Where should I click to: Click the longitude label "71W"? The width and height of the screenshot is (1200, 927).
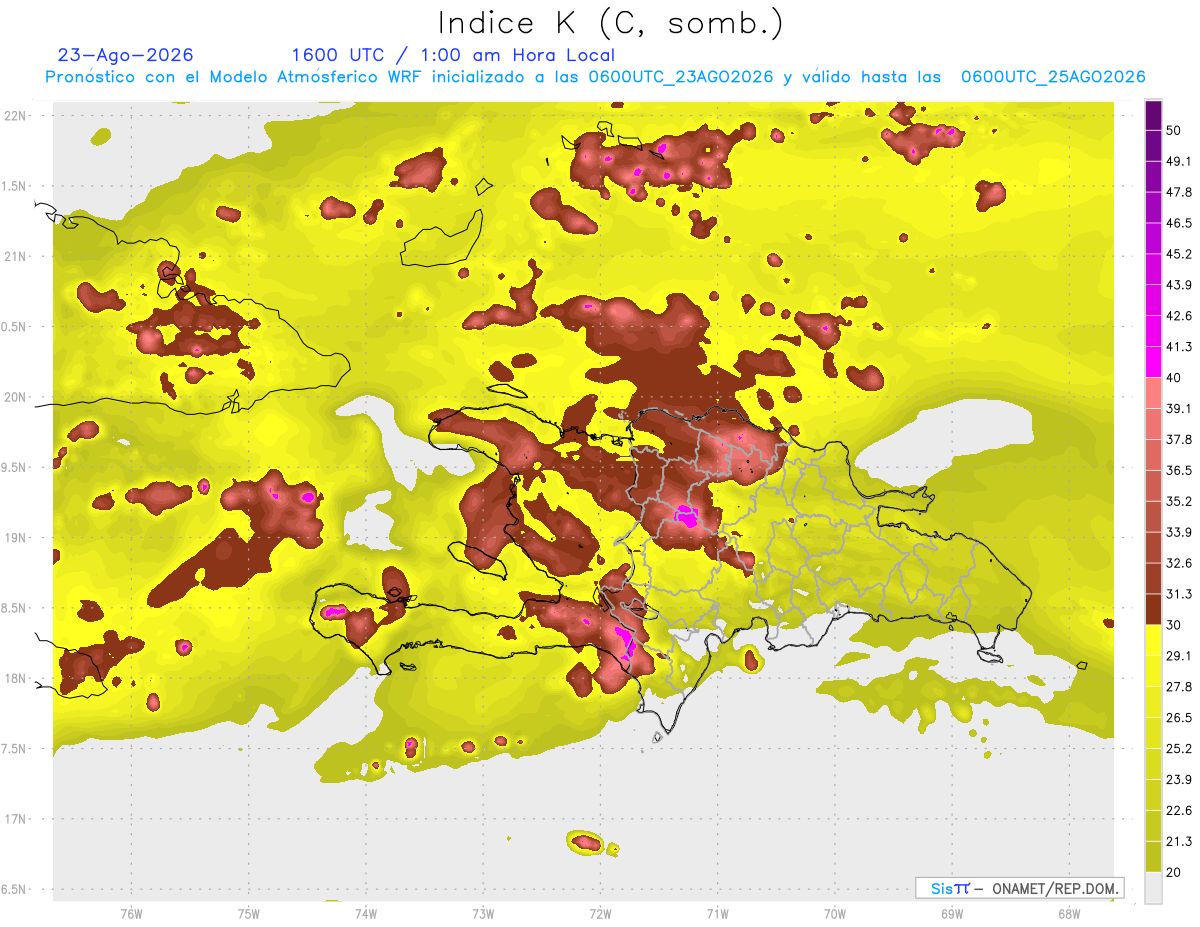pos(717,913)
